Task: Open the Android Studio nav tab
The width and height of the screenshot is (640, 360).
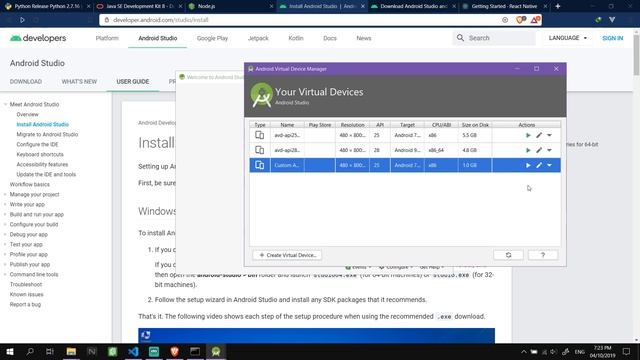Action: pyautogui.click(x=158, y=38)
